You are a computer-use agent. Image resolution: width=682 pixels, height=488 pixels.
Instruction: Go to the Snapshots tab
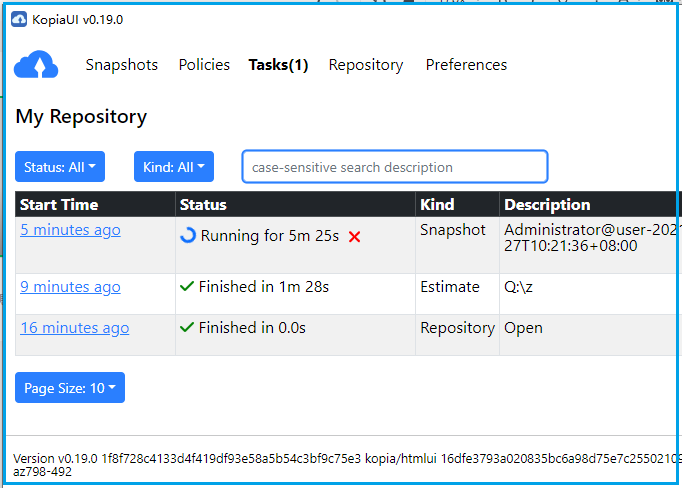(121, 65)
